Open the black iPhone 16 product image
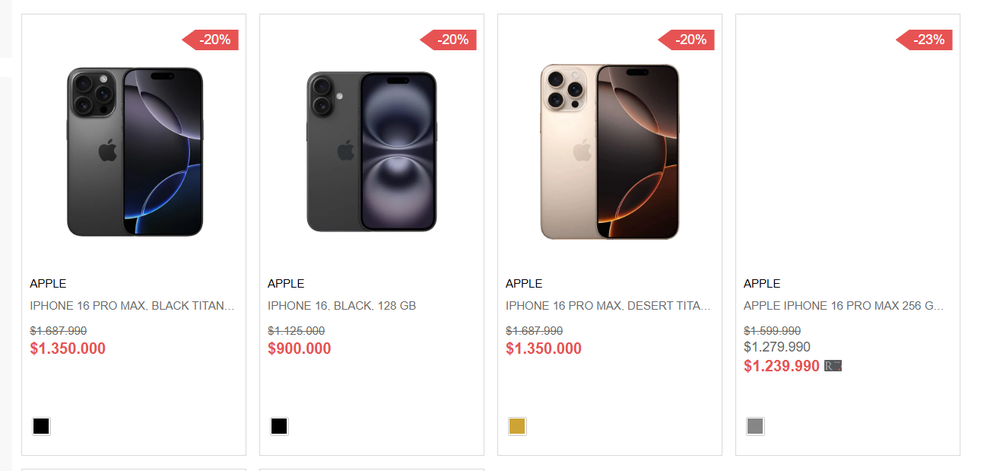 [x=372, y=152]
